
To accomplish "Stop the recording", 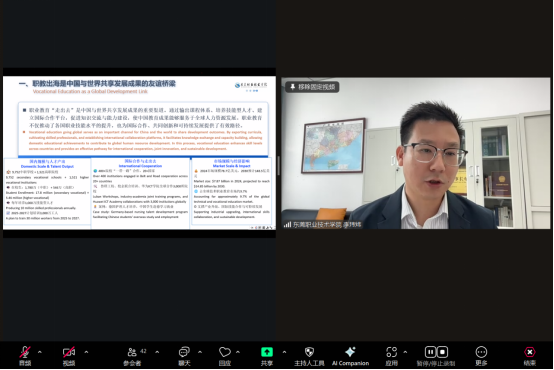I will [443, 352].
